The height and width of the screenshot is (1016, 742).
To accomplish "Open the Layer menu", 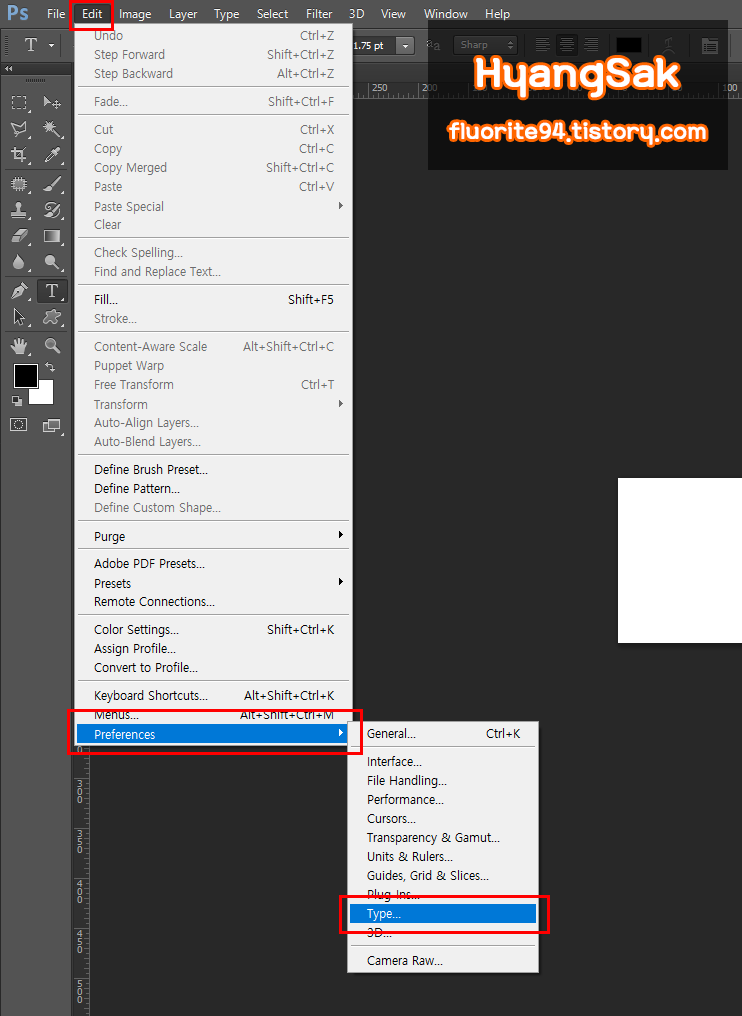I will click(x=183, y=14).
